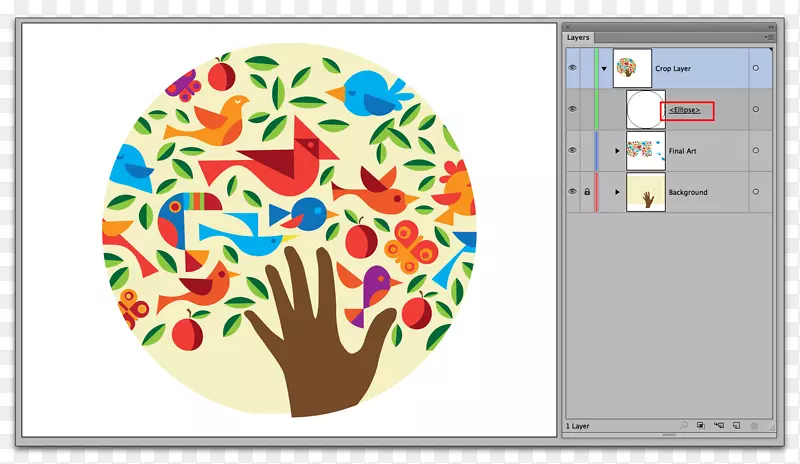The image size is (800, 464).
Task: Toggle Background layer eye icon
Action: coord(572,192)
